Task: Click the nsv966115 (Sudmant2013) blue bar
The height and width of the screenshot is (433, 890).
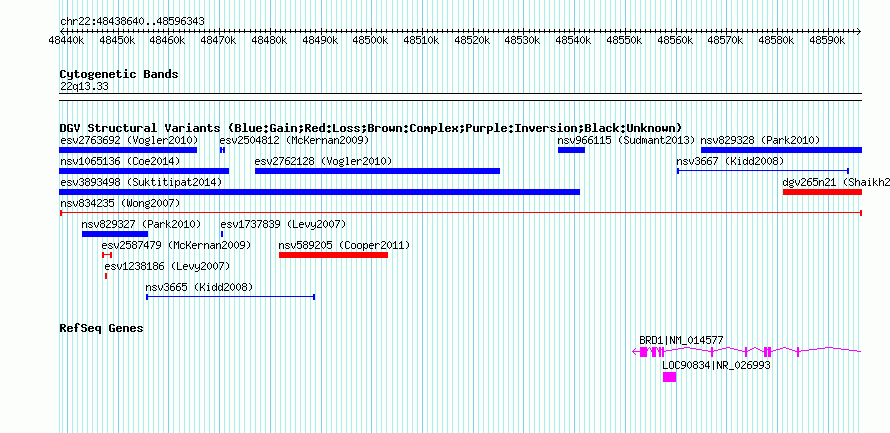Action: pos(571,150)
